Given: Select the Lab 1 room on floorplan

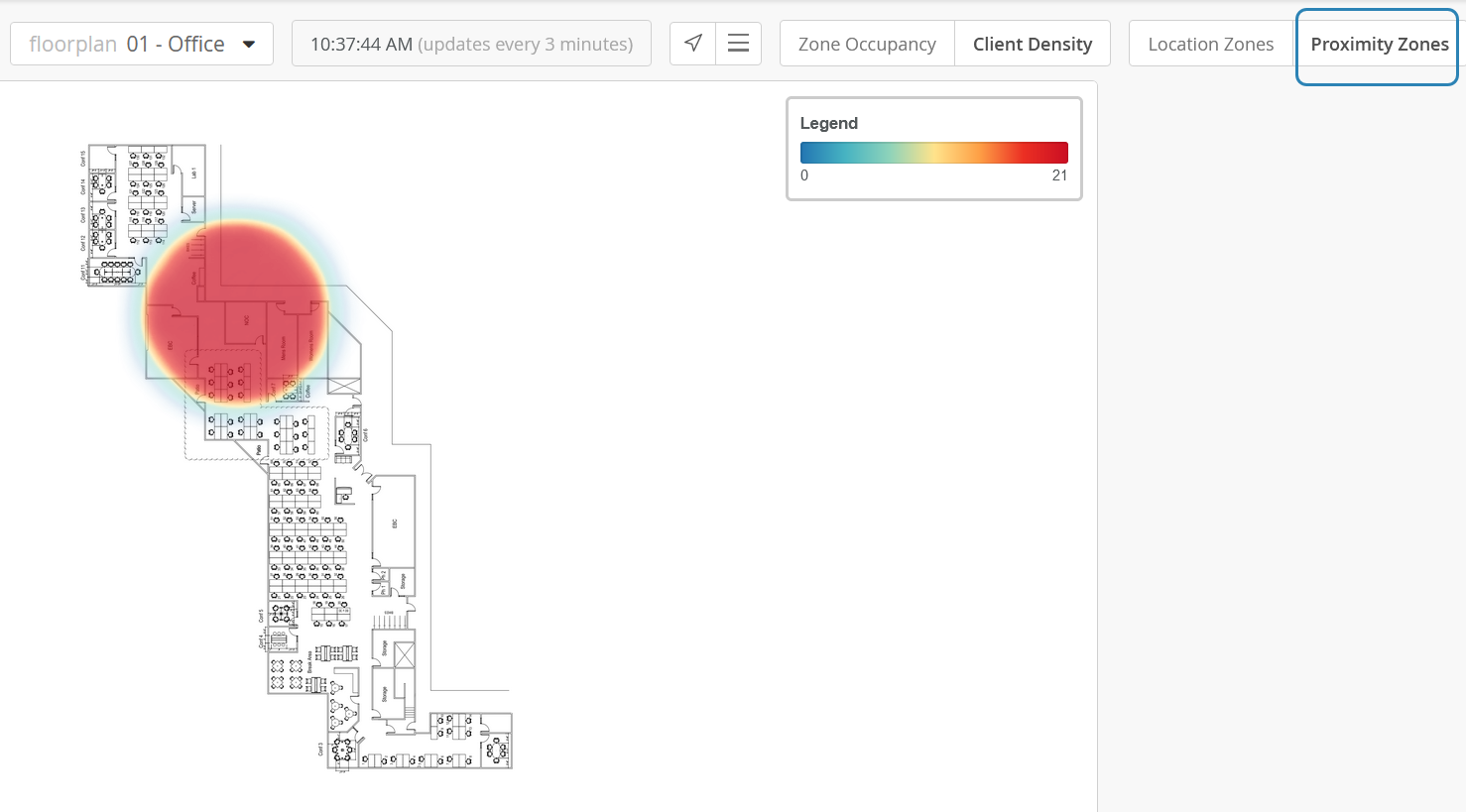Looking at the screenshot, I should click(193, 173).
